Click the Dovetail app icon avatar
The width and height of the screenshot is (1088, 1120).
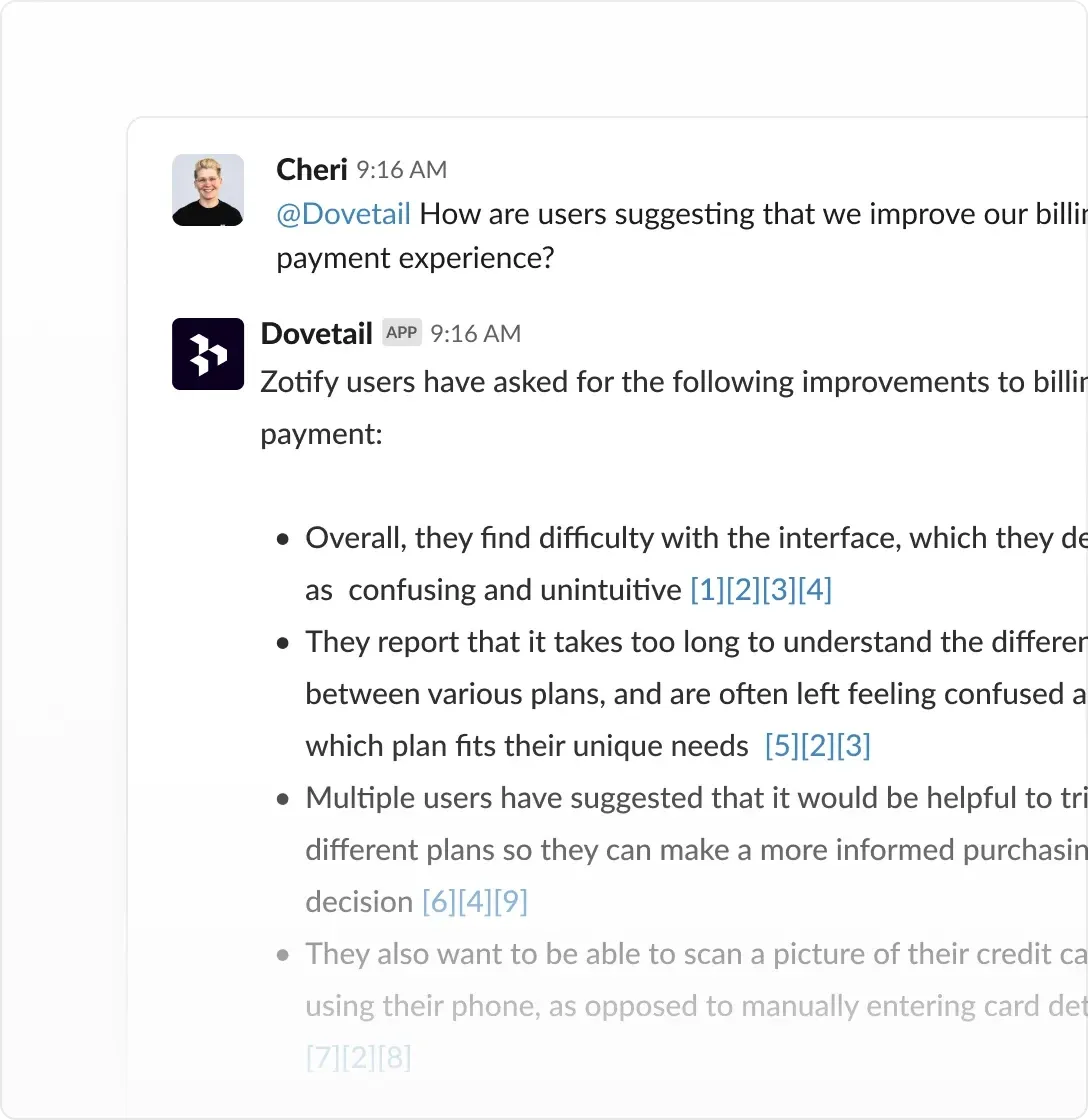[x=207, y=353]
